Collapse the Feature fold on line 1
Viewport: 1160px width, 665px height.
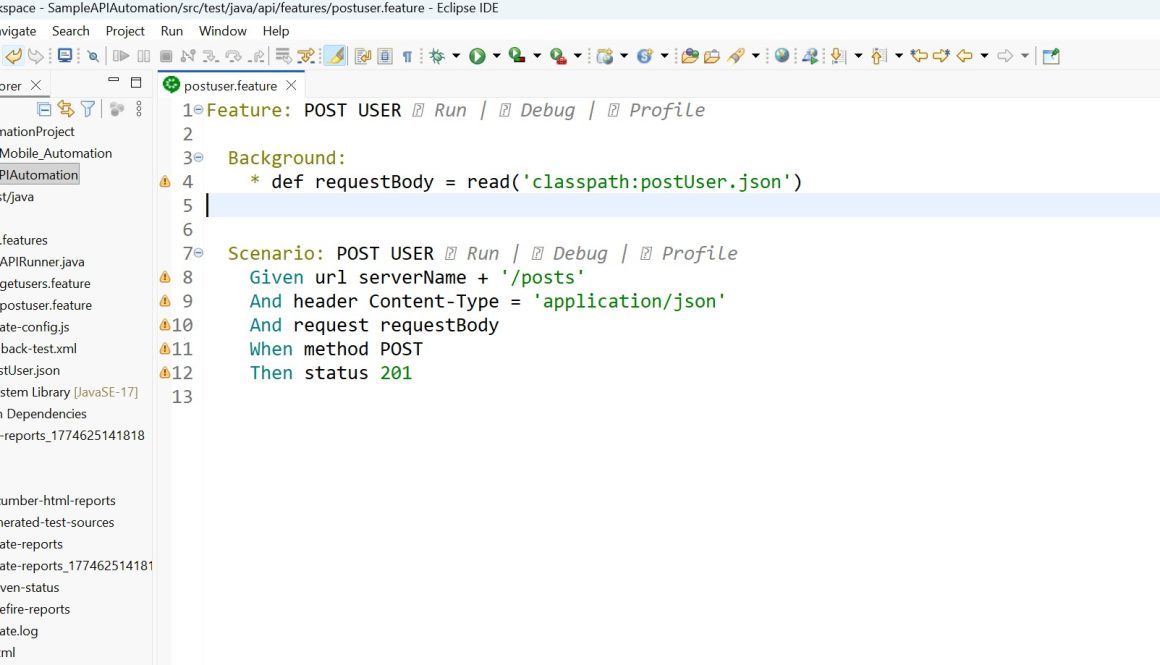coord(197,110)
